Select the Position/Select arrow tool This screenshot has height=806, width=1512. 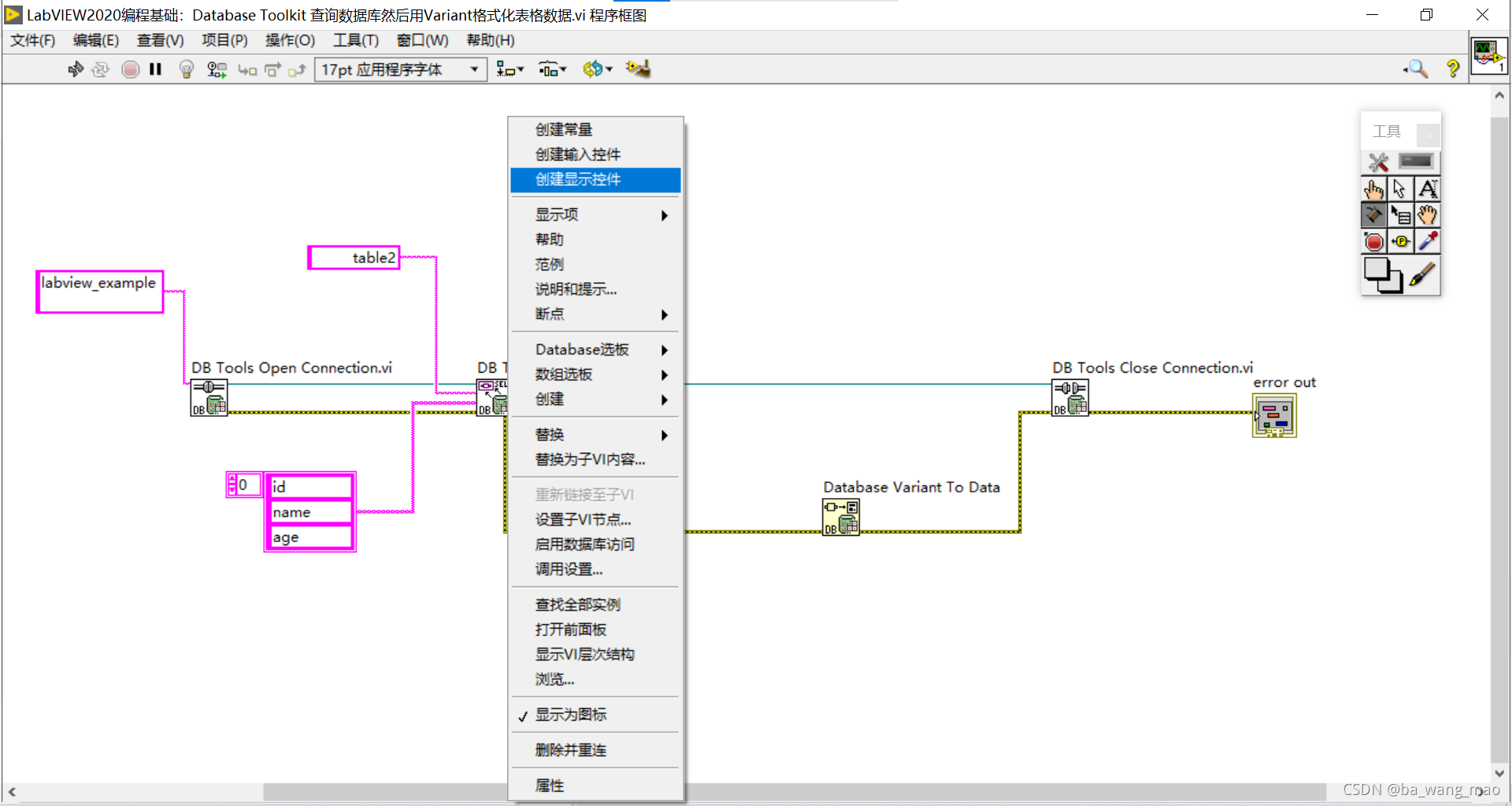tap(1400, 189)
